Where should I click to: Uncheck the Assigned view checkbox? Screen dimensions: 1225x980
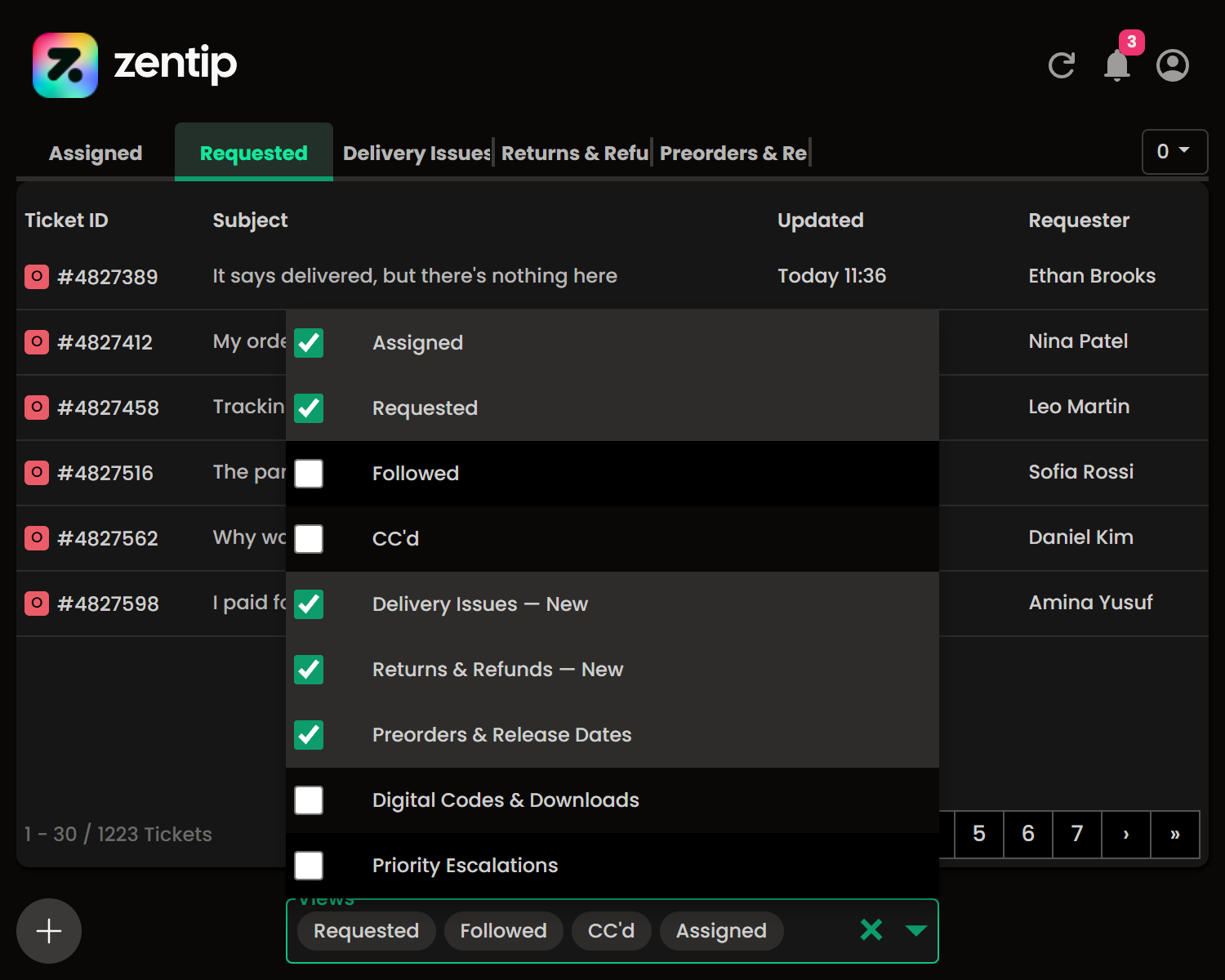tap(309, 343)
